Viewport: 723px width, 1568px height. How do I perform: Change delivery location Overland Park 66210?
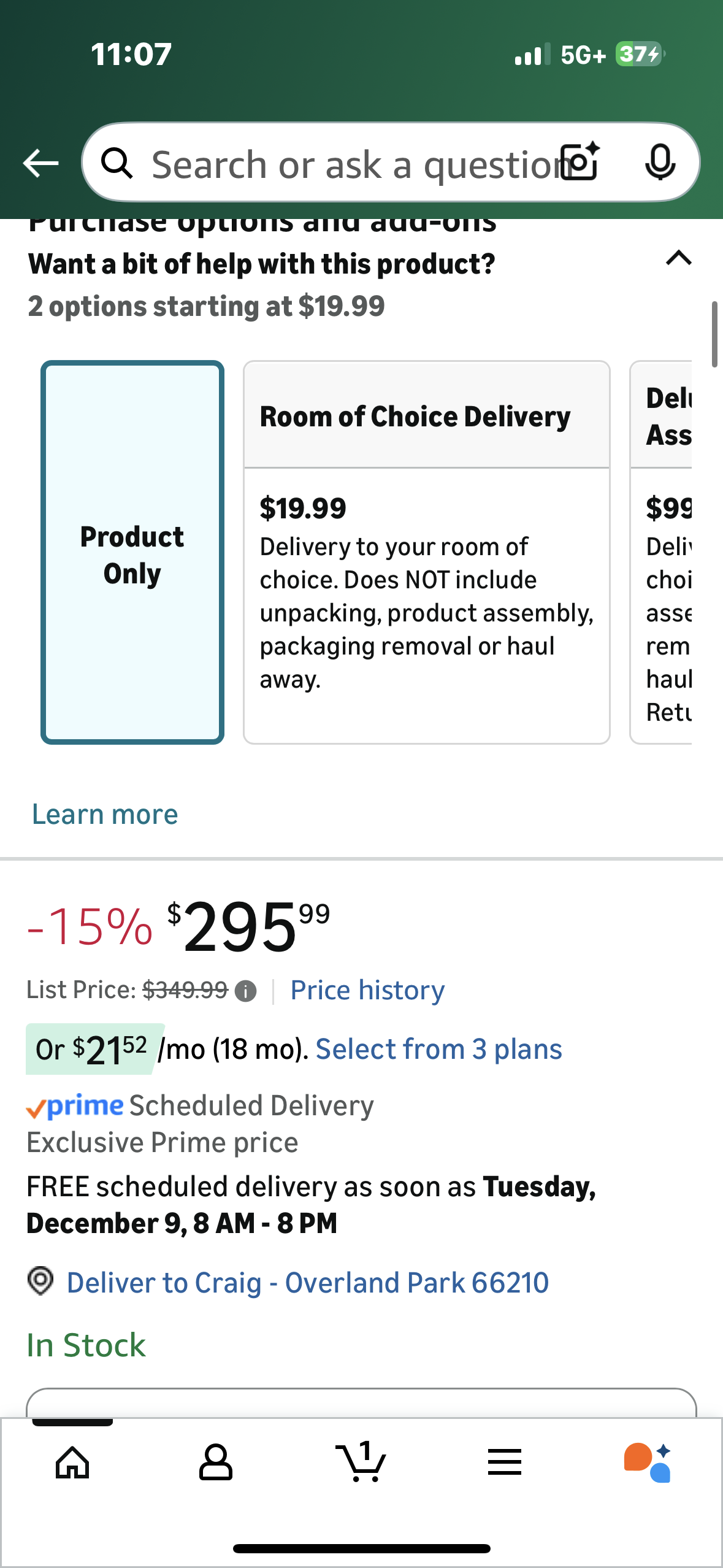(x=307, y=1283)
